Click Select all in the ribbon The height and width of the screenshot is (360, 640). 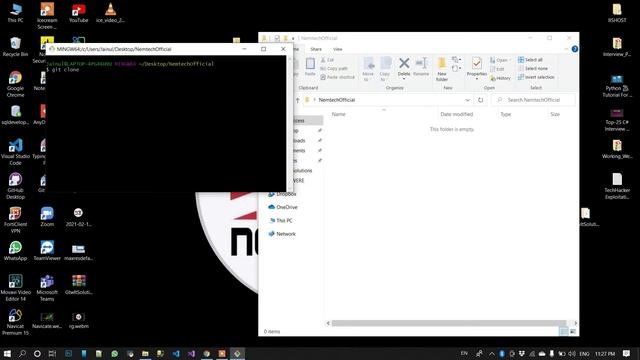[530, 60]
